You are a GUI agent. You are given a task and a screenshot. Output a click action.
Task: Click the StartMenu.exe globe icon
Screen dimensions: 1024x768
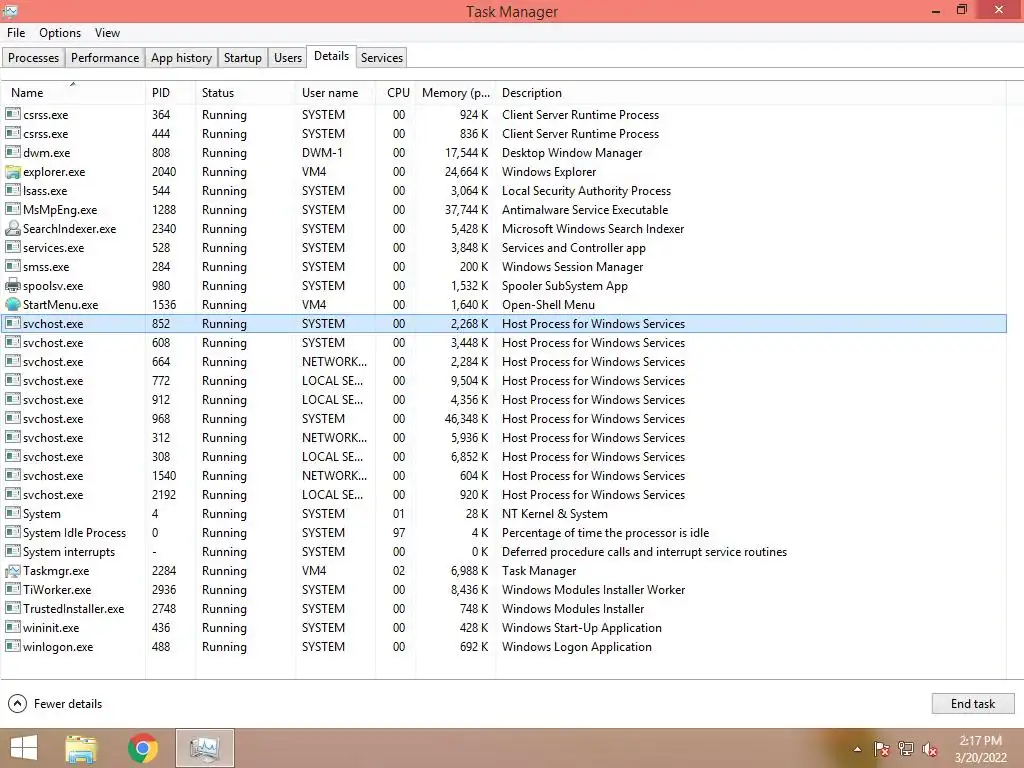coord(12,304)
